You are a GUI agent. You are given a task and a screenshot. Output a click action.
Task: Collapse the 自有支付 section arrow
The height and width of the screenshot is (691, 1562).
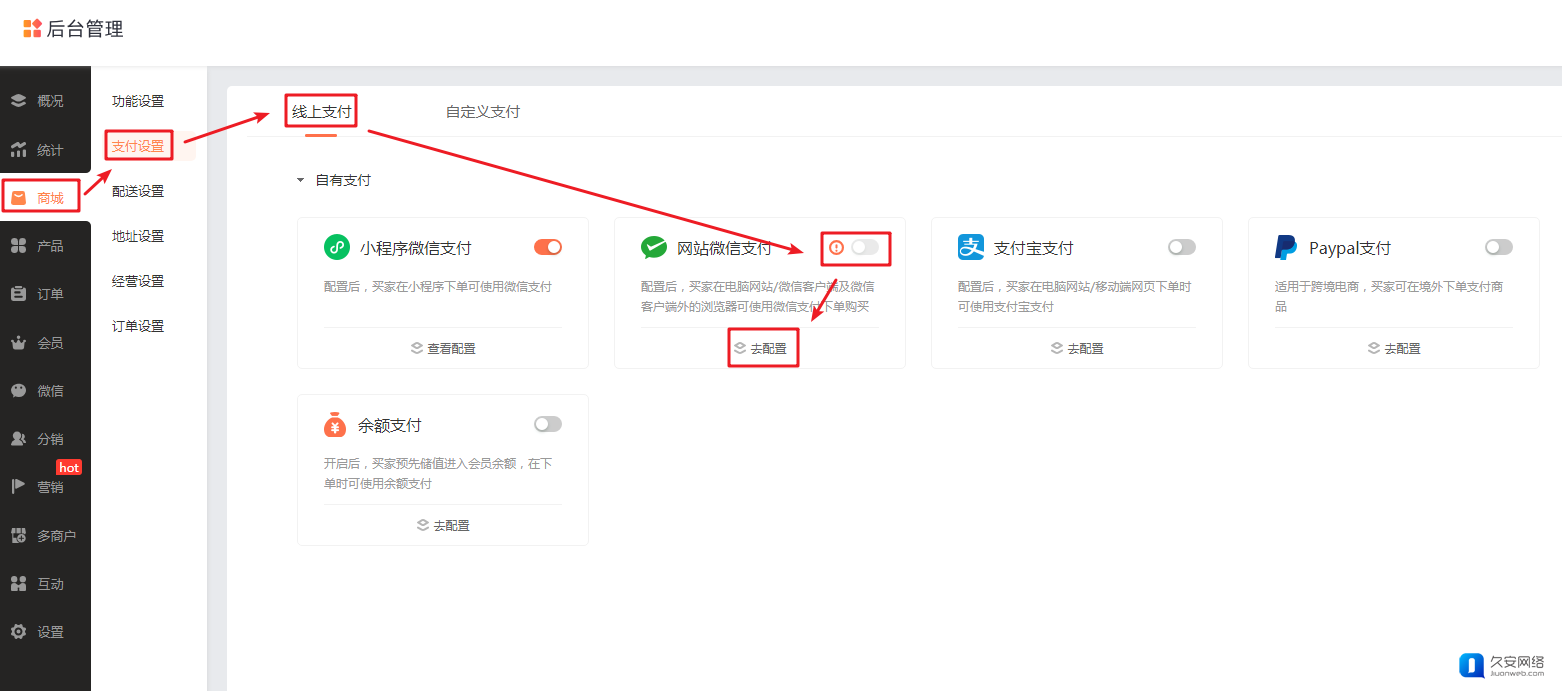[x=300, y=180]
